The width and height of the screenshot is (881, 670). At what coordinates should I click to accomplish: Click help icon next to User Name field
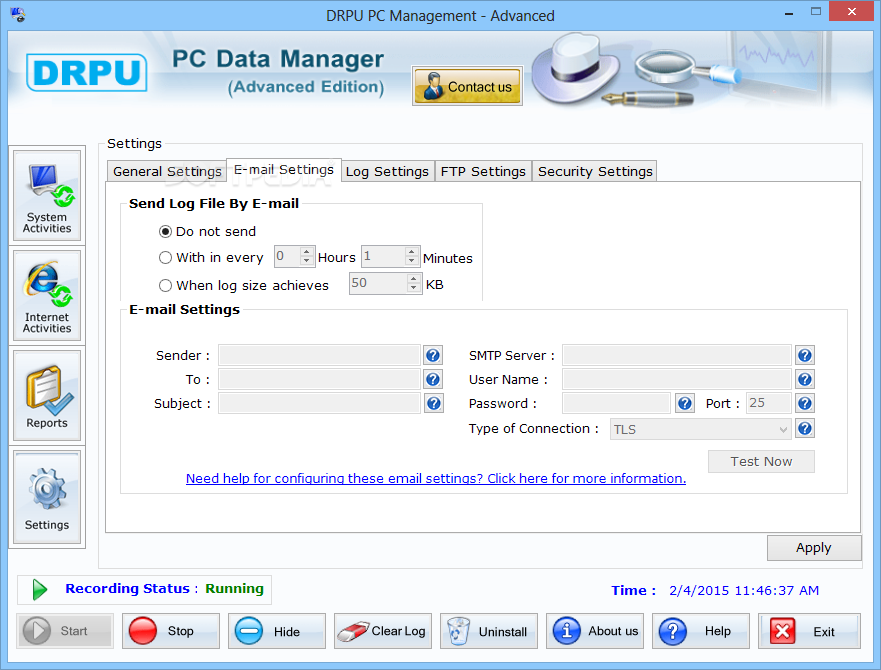pyautogui.click(x=805, y=379)
